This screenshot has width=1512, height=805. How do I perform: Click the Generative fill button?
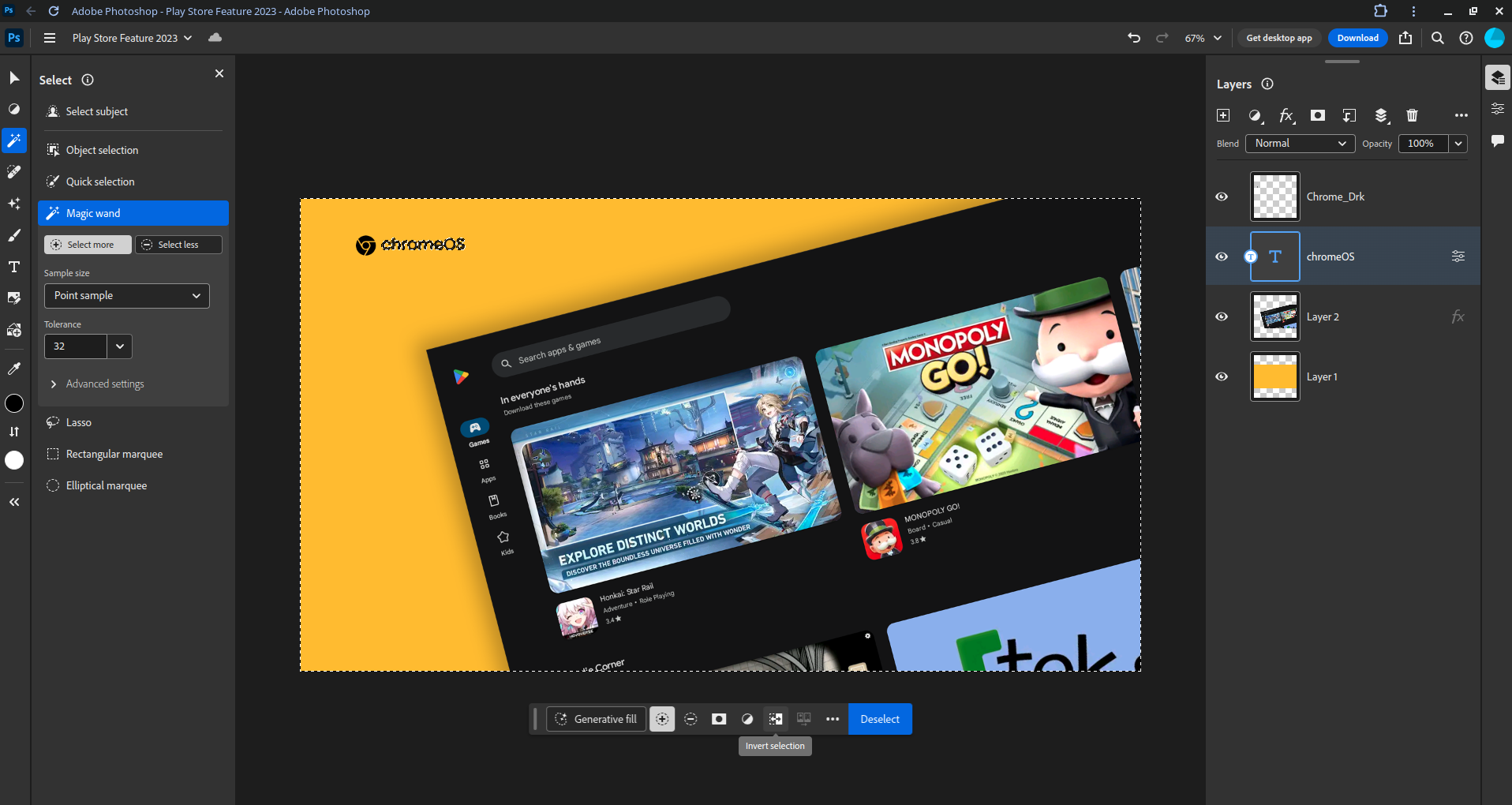[x=597, y=719]
